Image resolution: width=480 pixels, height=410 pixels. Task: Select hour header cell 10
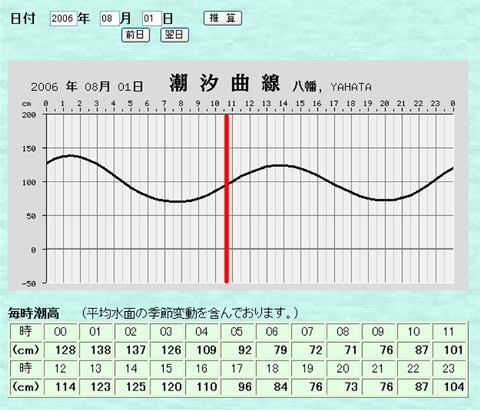[x=414, y=332]
